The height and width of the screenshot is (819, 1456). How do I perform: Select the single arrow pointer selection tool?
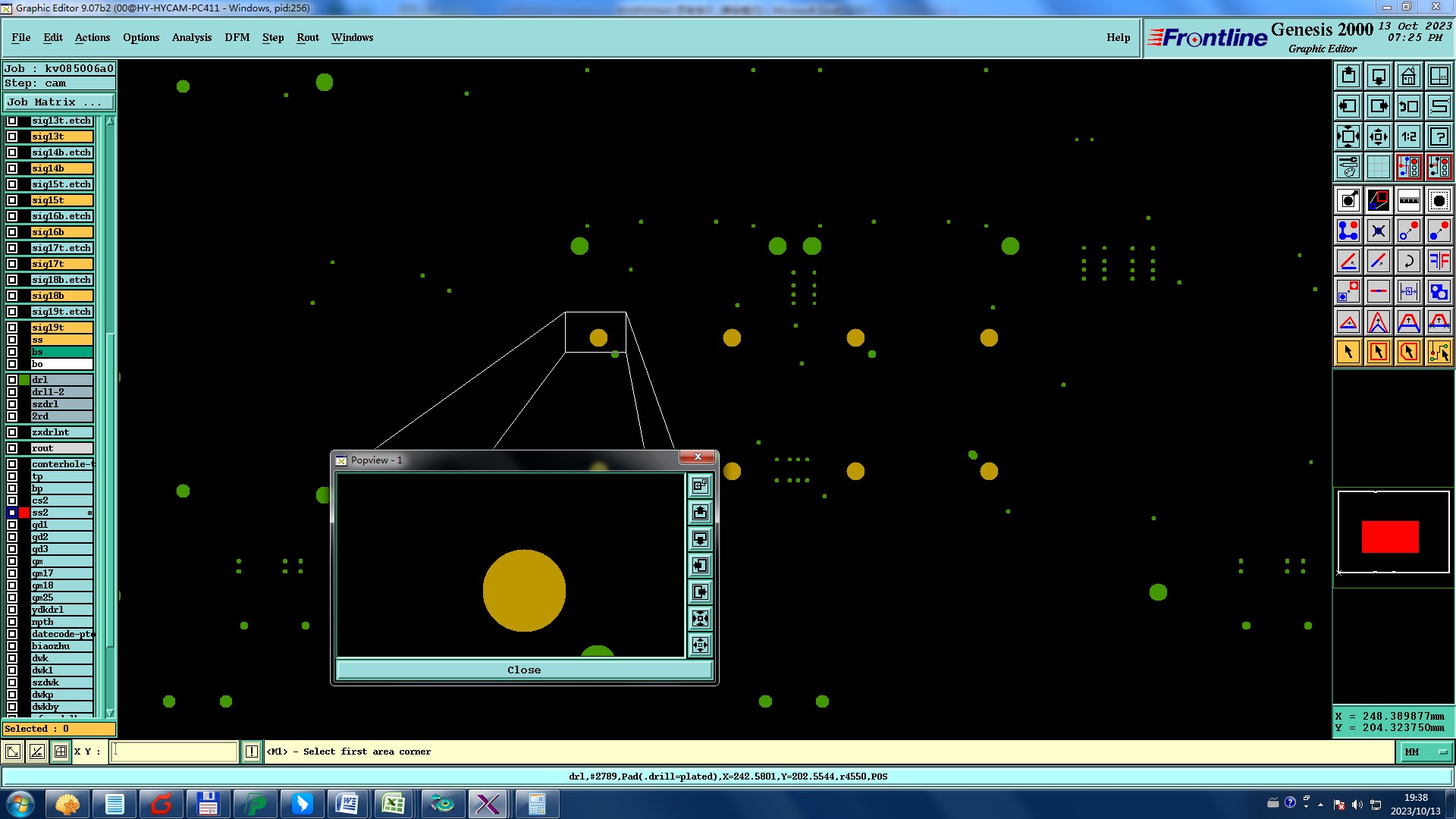pyautogui.click(x=1348, y=352)
